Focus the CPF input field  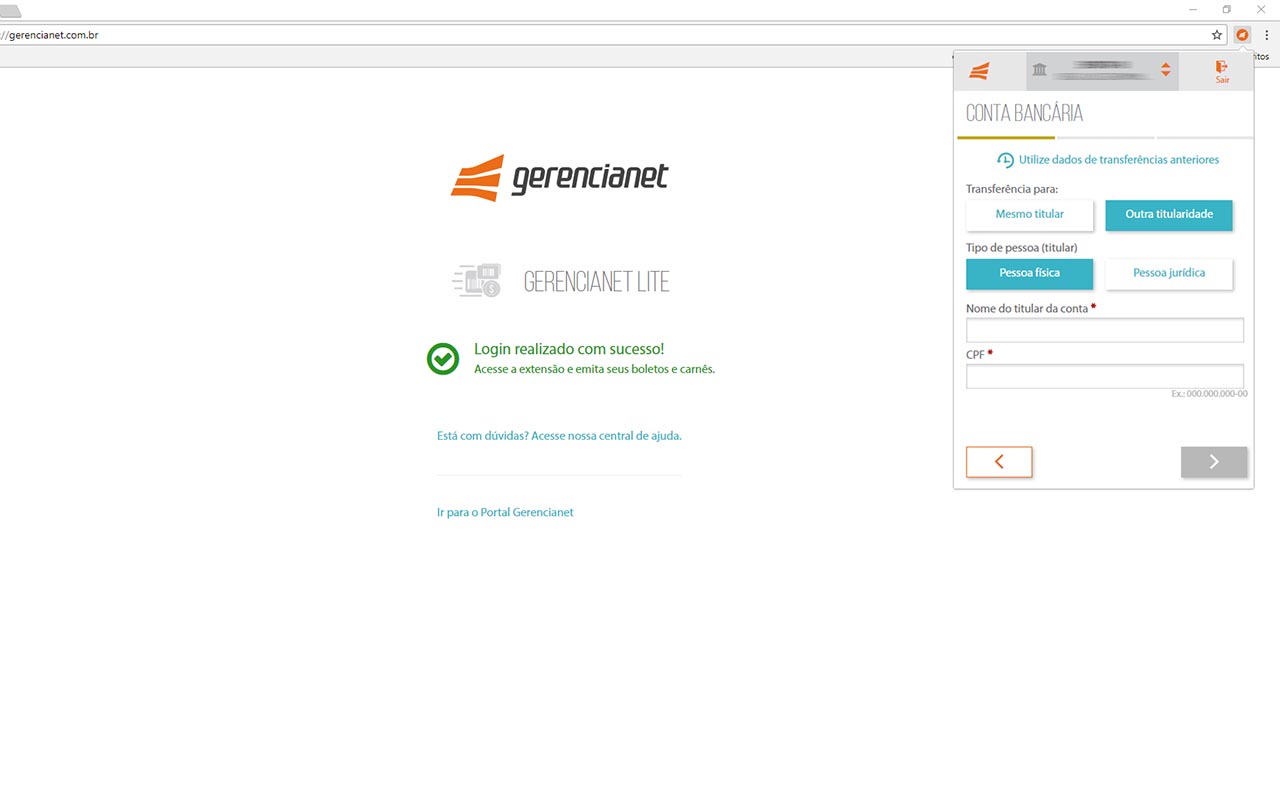(x=1105, y=376)
